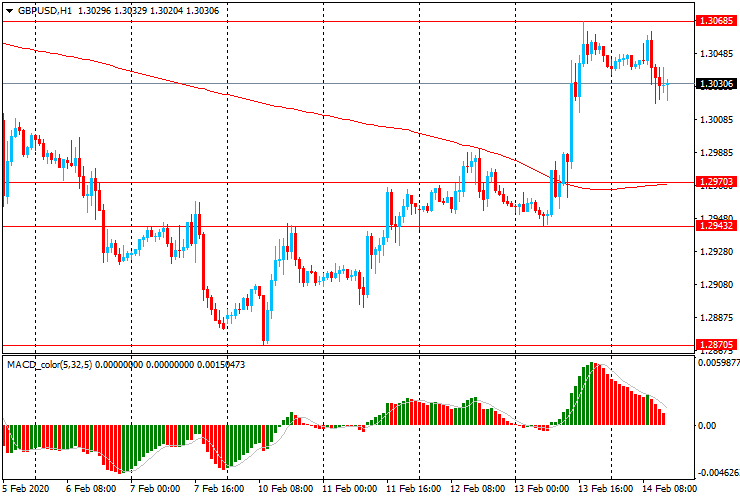The width and height of the screenshot is (740, 500).
Task: Click the MACD_color(5,32,5) indicator label
Action: (50, 364)
